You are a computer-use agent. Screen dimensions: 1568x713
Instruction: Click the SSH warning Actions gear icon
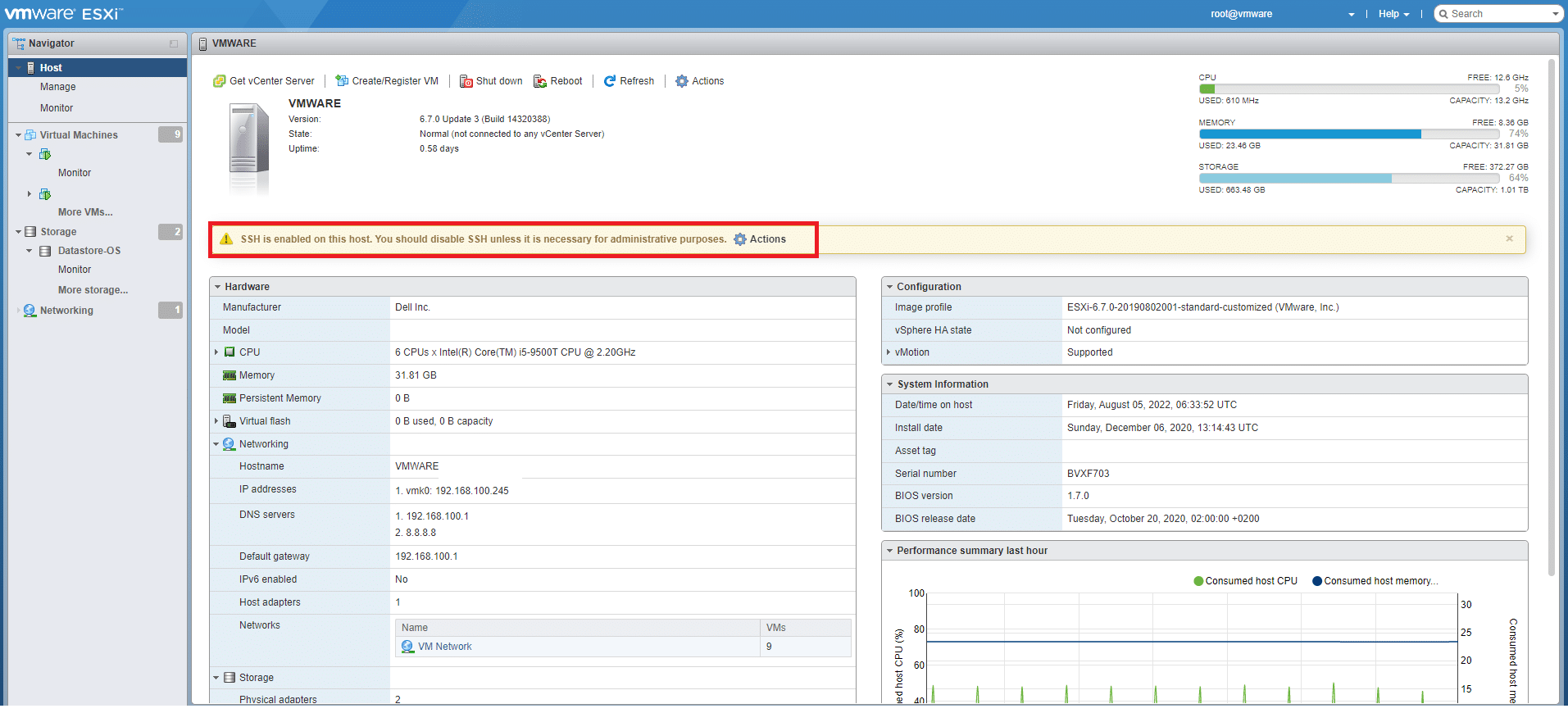click(x=740, y=239)
